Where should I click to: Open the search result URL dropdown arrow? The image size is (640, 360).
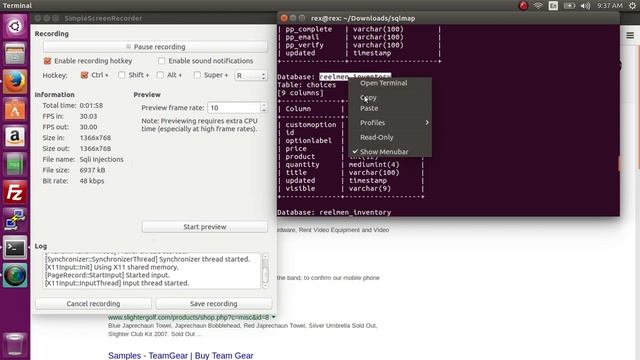pos(273,317)
